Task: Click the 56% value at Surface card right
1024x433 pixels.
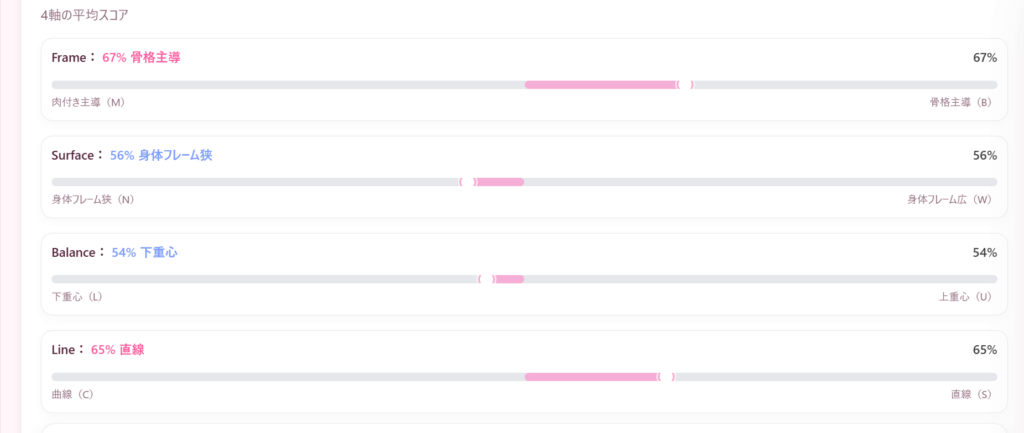Action: click(984, 155)
